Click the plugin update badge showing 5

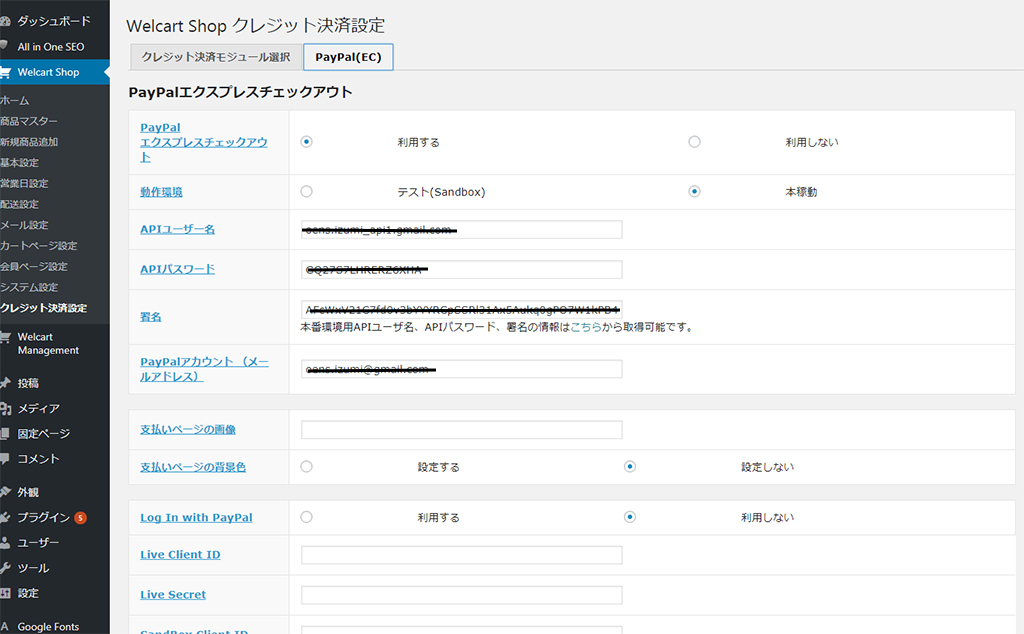[x=80, y=518]
